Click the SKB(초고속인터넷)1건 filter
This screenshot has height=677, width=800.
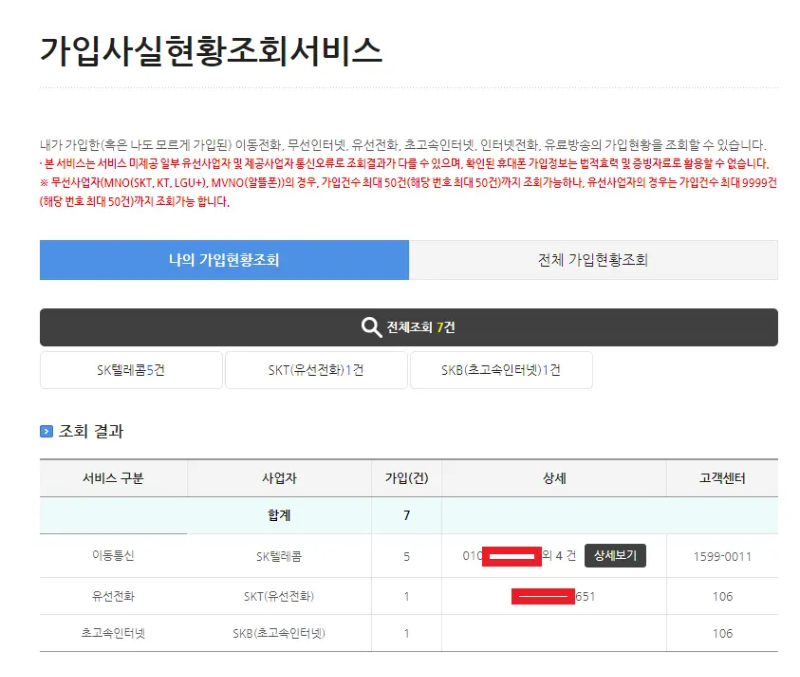pos(501,370)
